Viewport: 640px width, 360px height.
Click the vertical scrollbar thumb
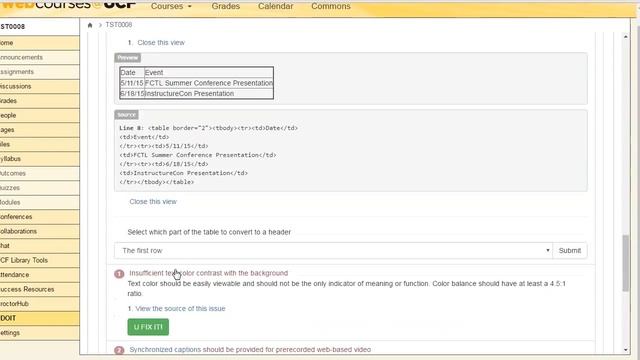pyautogui.click(x=626, y=263)
